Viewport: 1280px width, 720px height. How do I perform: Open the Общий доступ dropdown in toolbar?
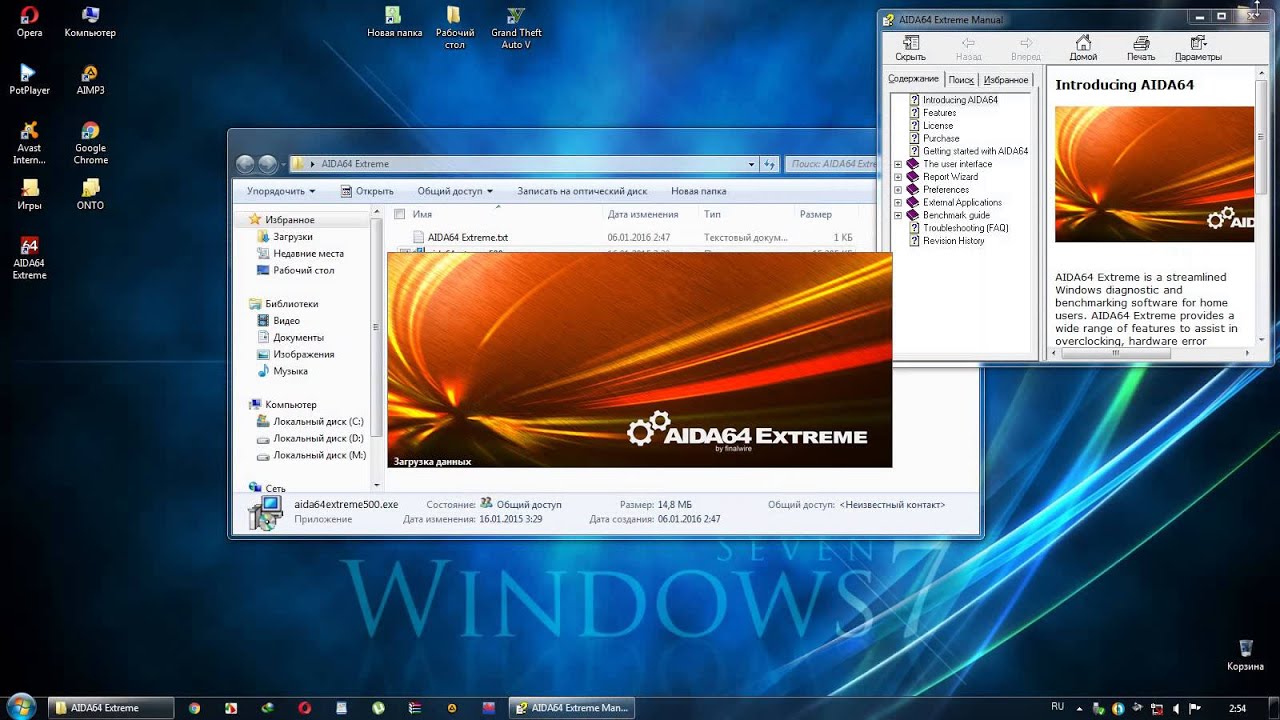455,191
